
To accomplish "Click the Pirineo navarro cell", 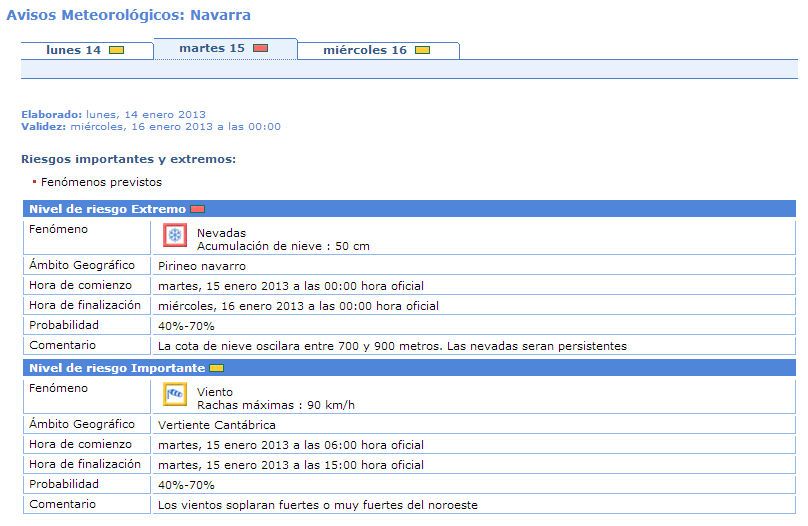I will (474, 266).
